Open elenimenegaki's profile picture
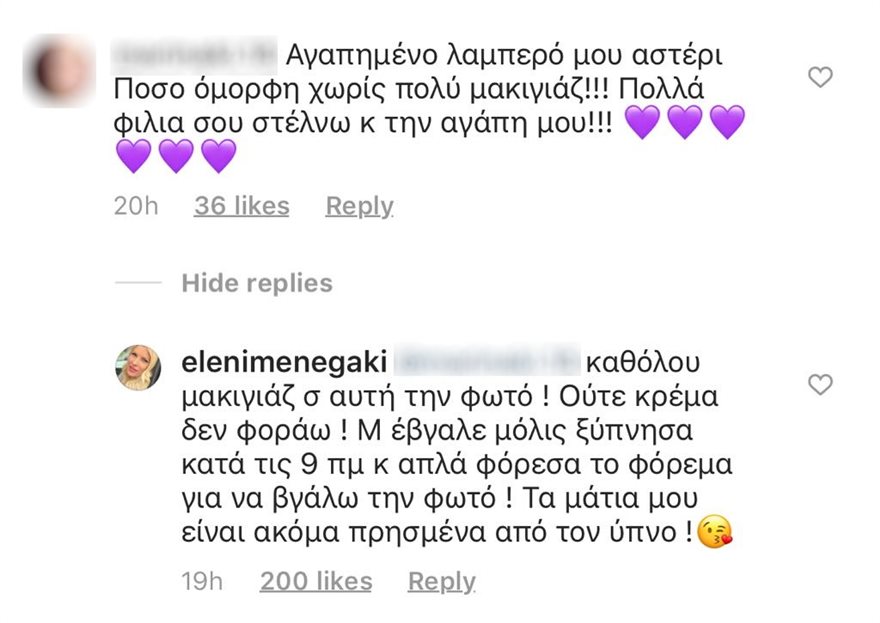The image size is (880, 623). [137, 366]
